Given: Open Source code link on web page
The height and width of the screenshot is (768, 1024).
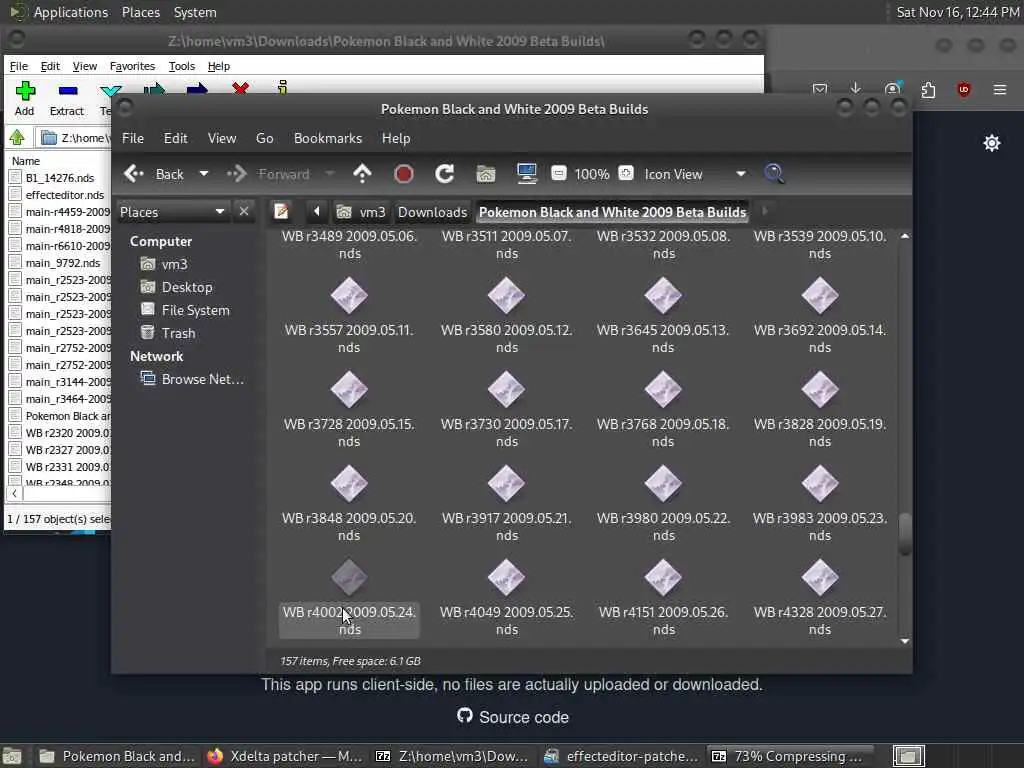Looking at the screenshot, I should (513, 717).
